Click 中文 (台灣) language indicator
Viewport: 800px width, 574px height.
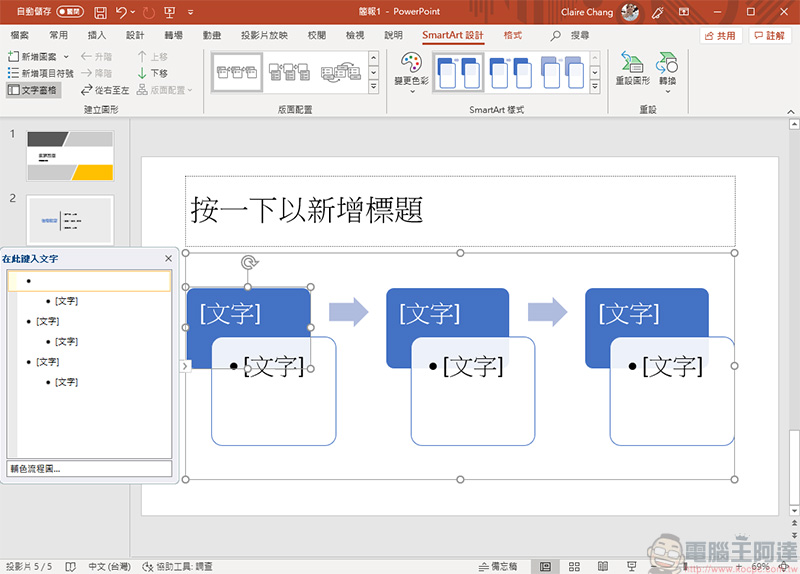109,566
